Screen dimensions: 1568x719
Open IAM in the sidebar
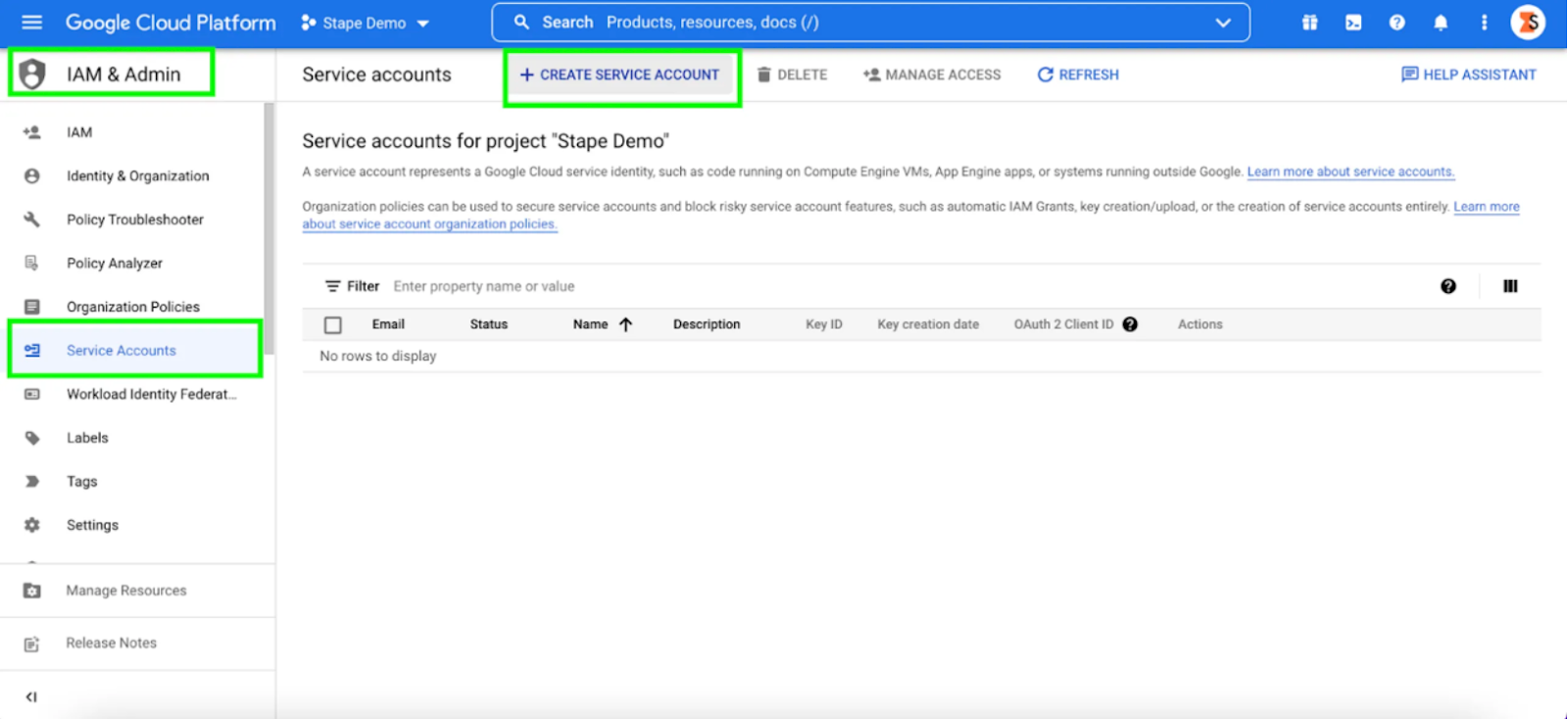click(79, 132)
